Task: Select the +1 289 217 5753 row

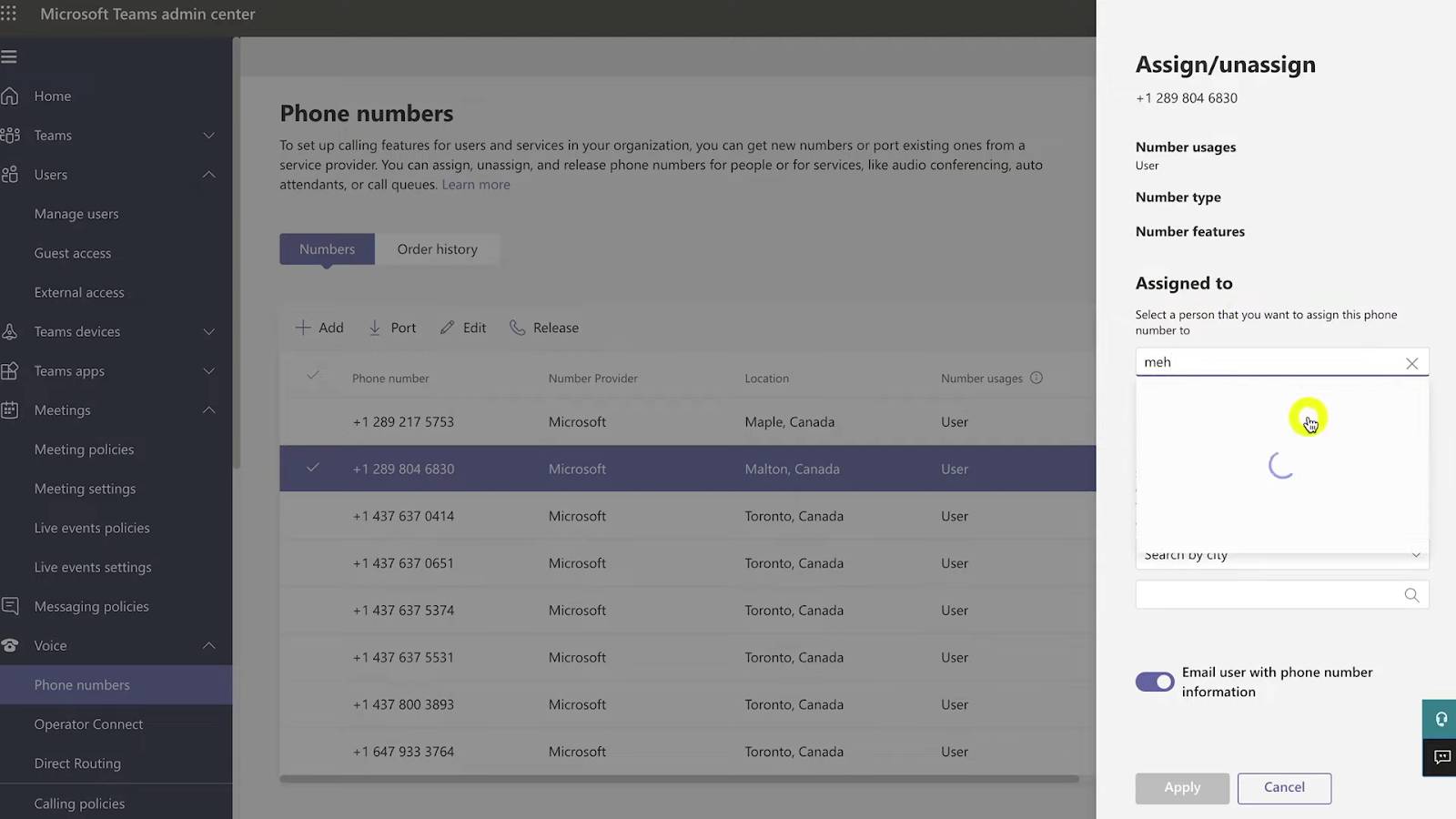Action: click(x=687, y=421)
